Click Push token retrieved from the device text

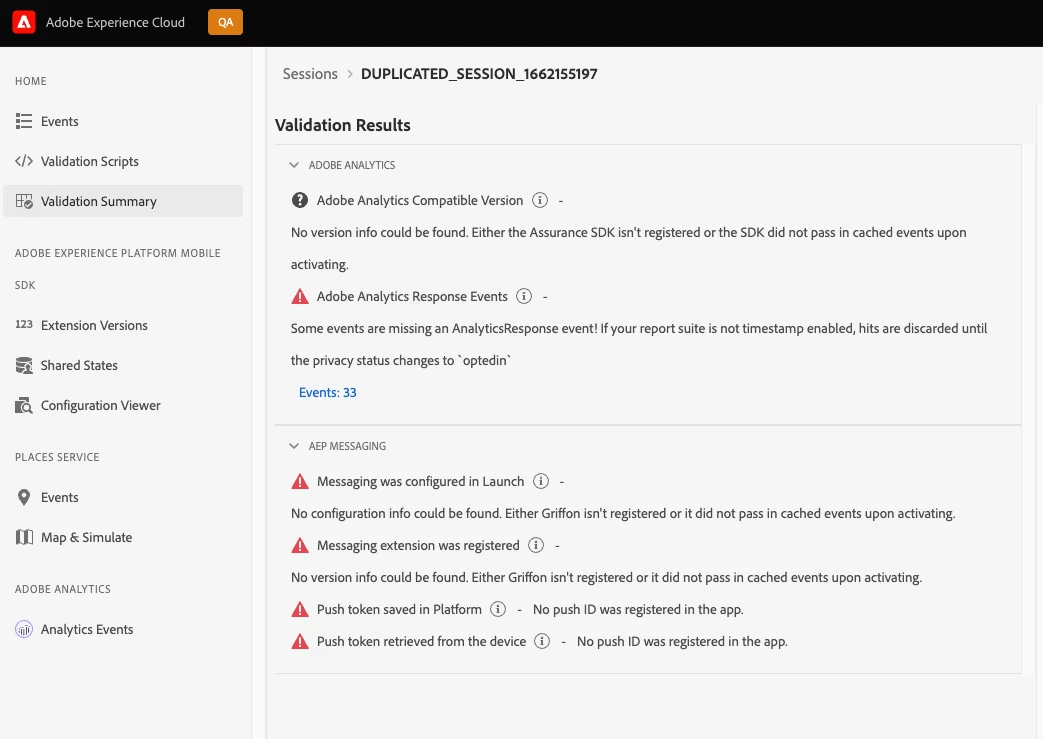pos(421,641)
